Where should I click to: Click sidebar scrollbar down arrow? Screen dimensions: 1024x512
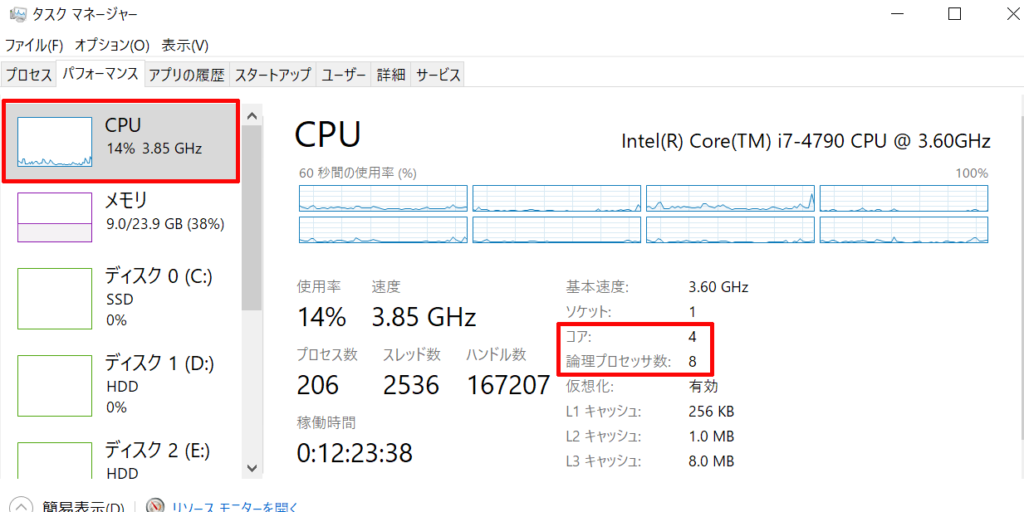point(251,468)
